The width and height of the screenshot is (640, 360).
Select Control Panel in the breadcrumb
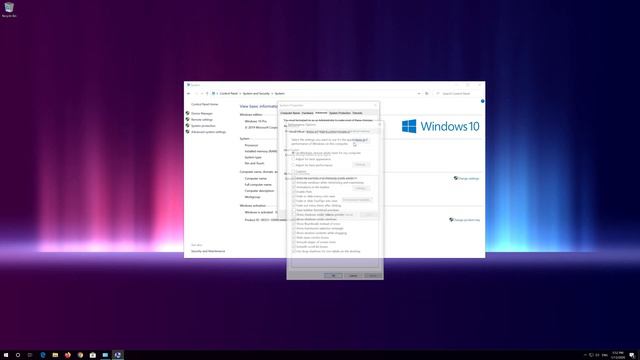tap(229, 93)
